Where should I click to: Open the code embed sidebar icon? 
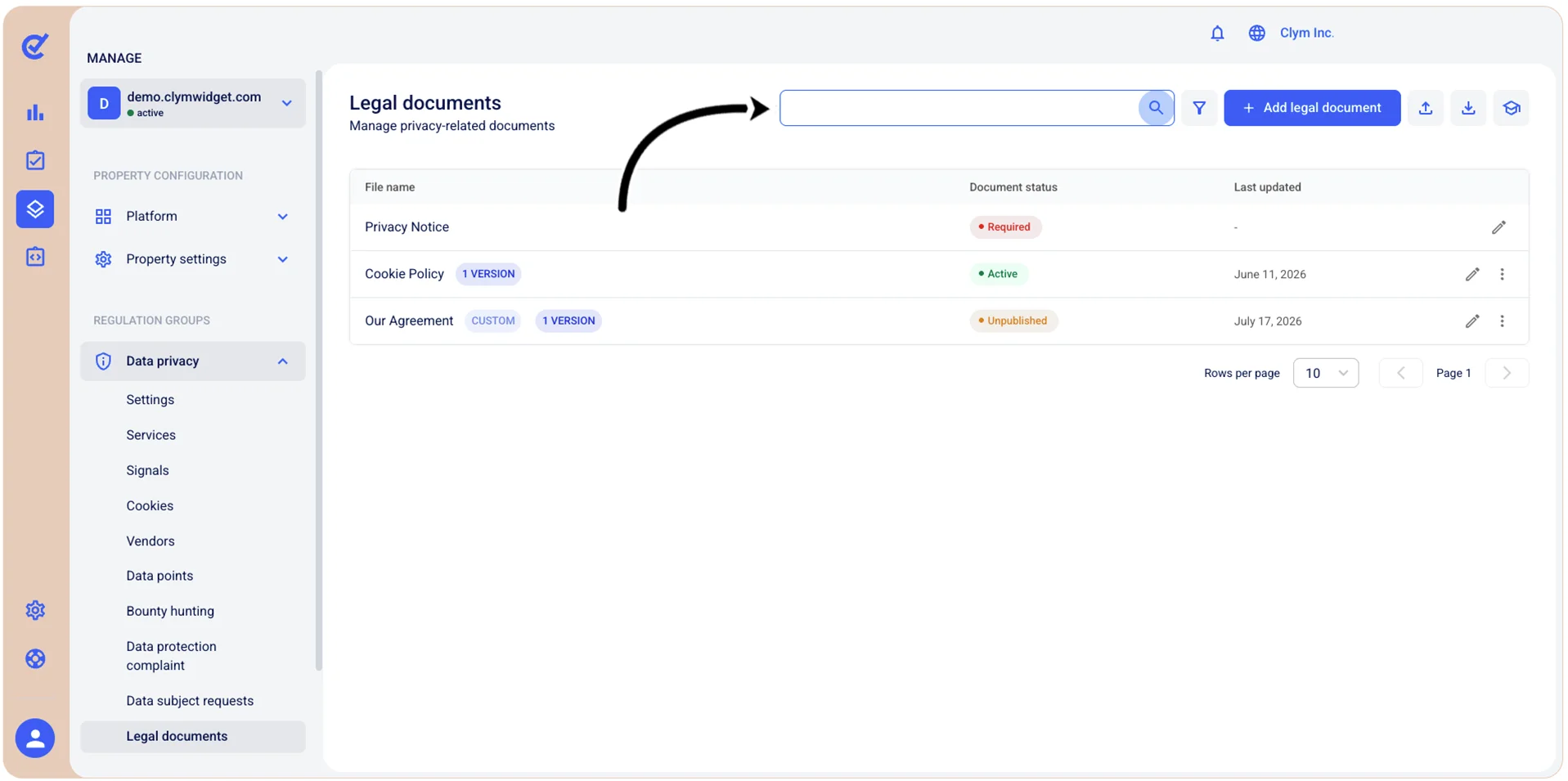pos(35,257)
